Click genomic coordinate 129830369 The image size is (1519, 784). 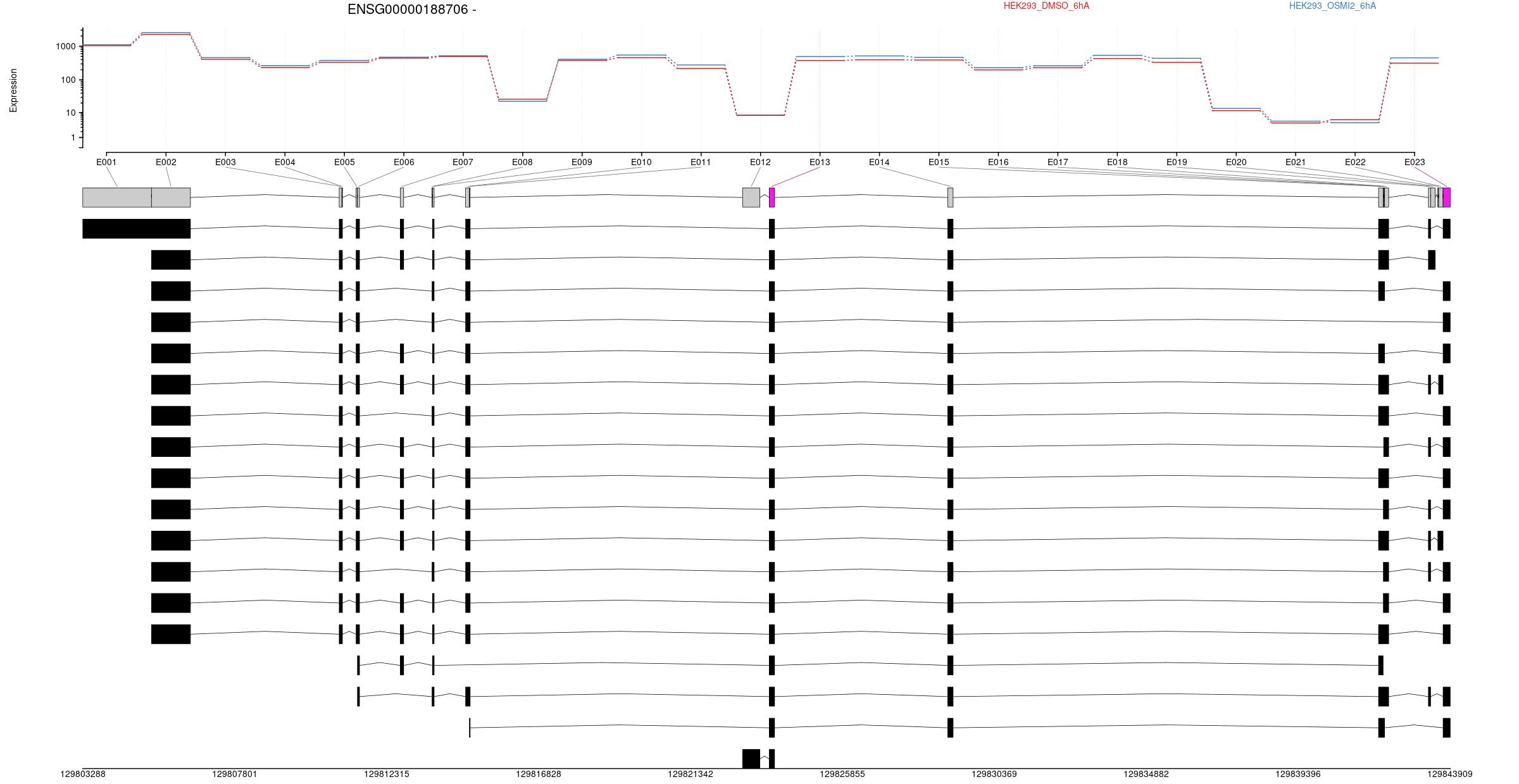pyautogui.click(x=994, y=774)
